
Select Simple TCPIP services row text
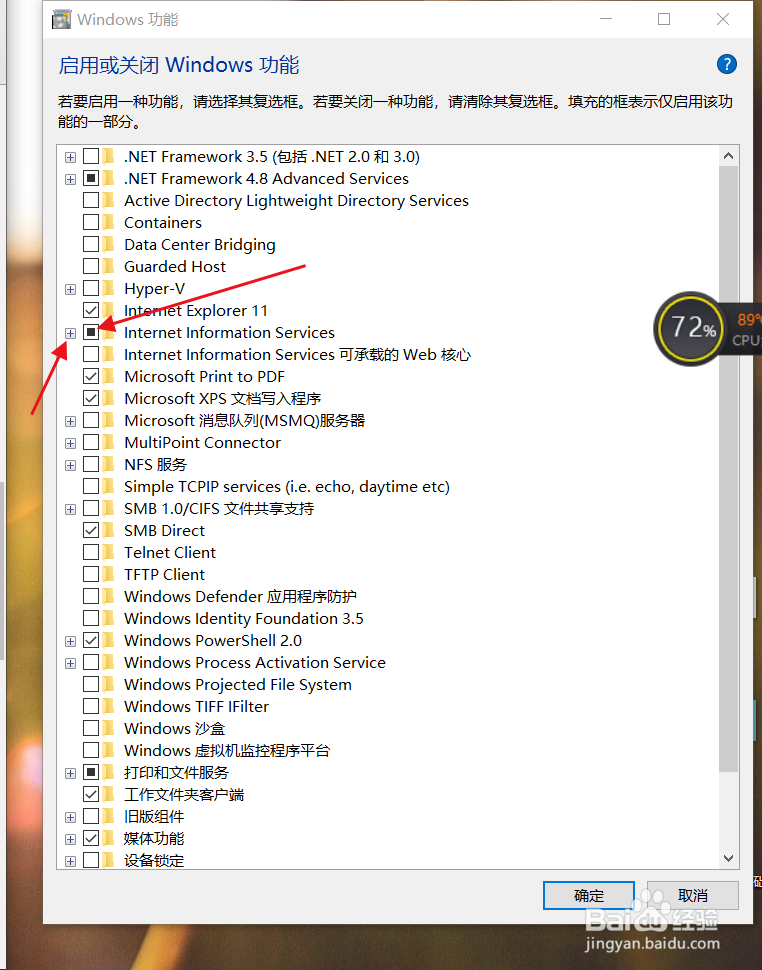click(x=287, y=487)
